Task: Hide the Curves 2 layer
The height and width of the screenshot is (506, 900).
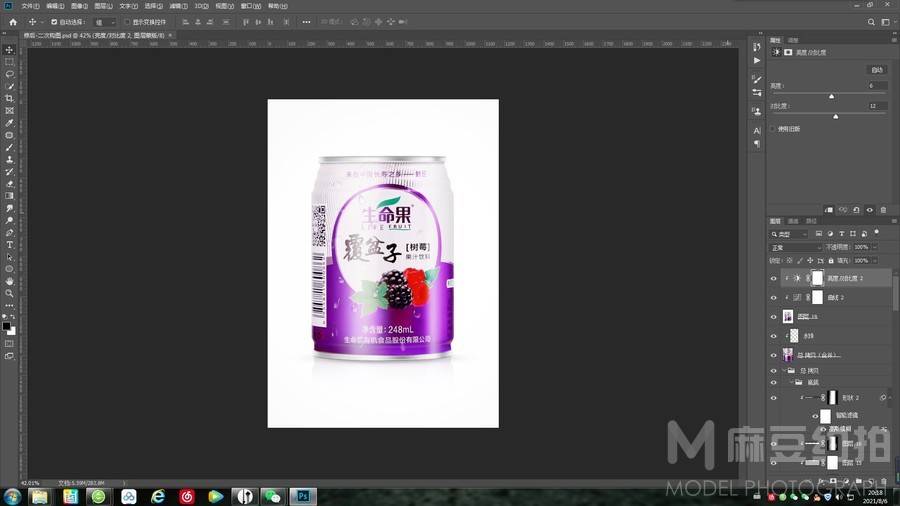Action: 773,298
